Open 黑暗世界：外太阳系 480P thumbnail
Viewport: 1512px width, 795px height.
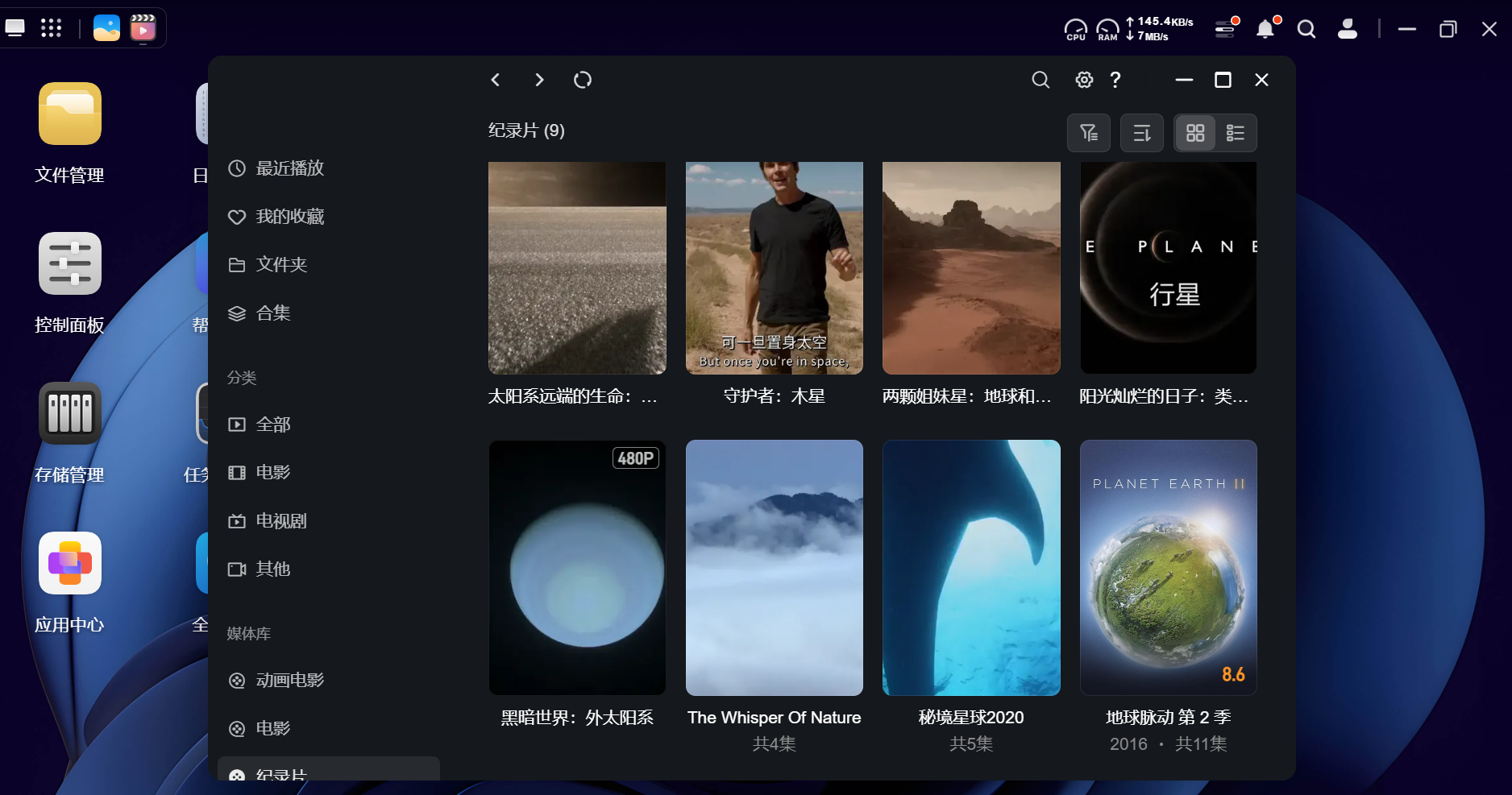[x=577, y=567]
